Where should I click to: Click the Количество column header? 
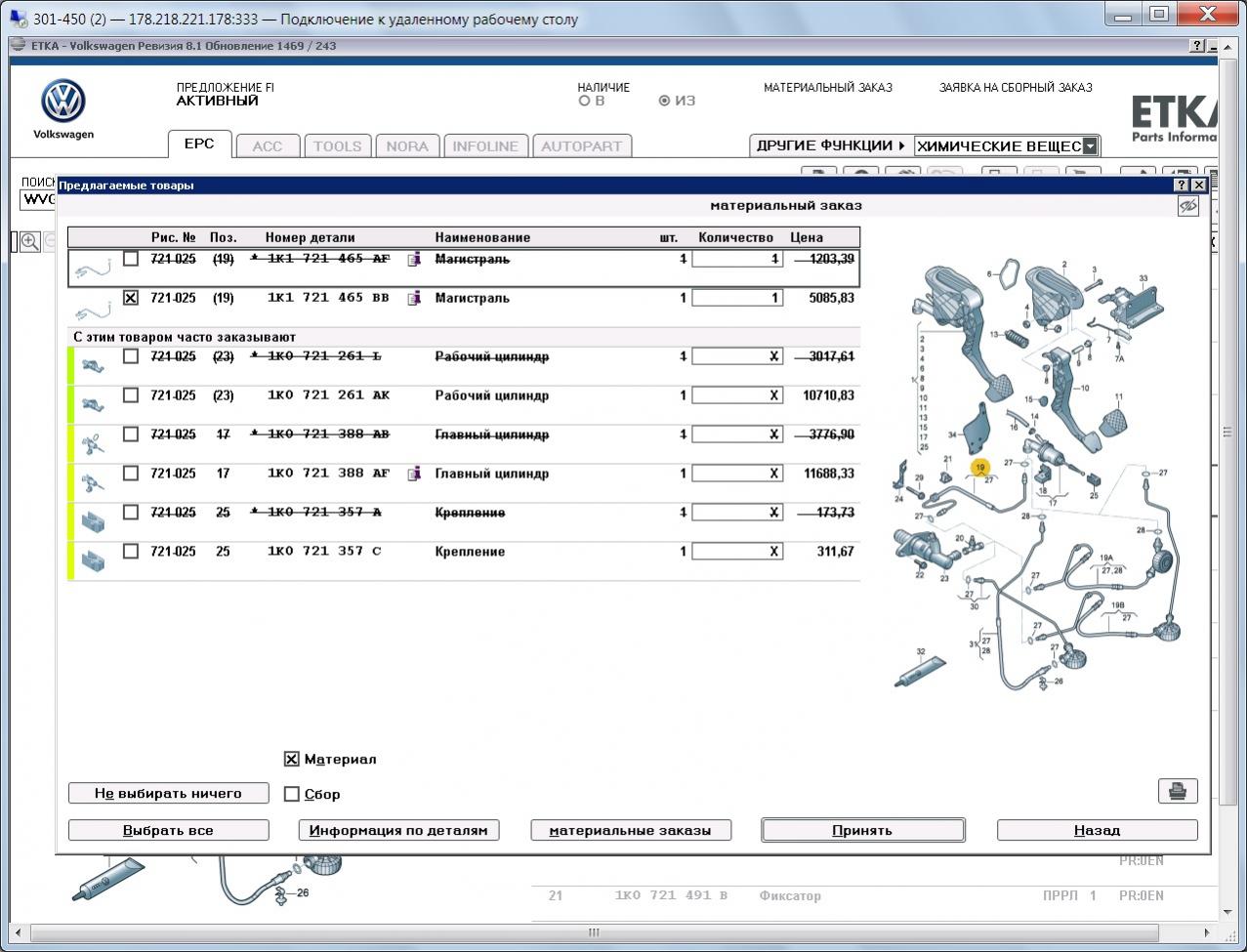(x=735, y=237)
